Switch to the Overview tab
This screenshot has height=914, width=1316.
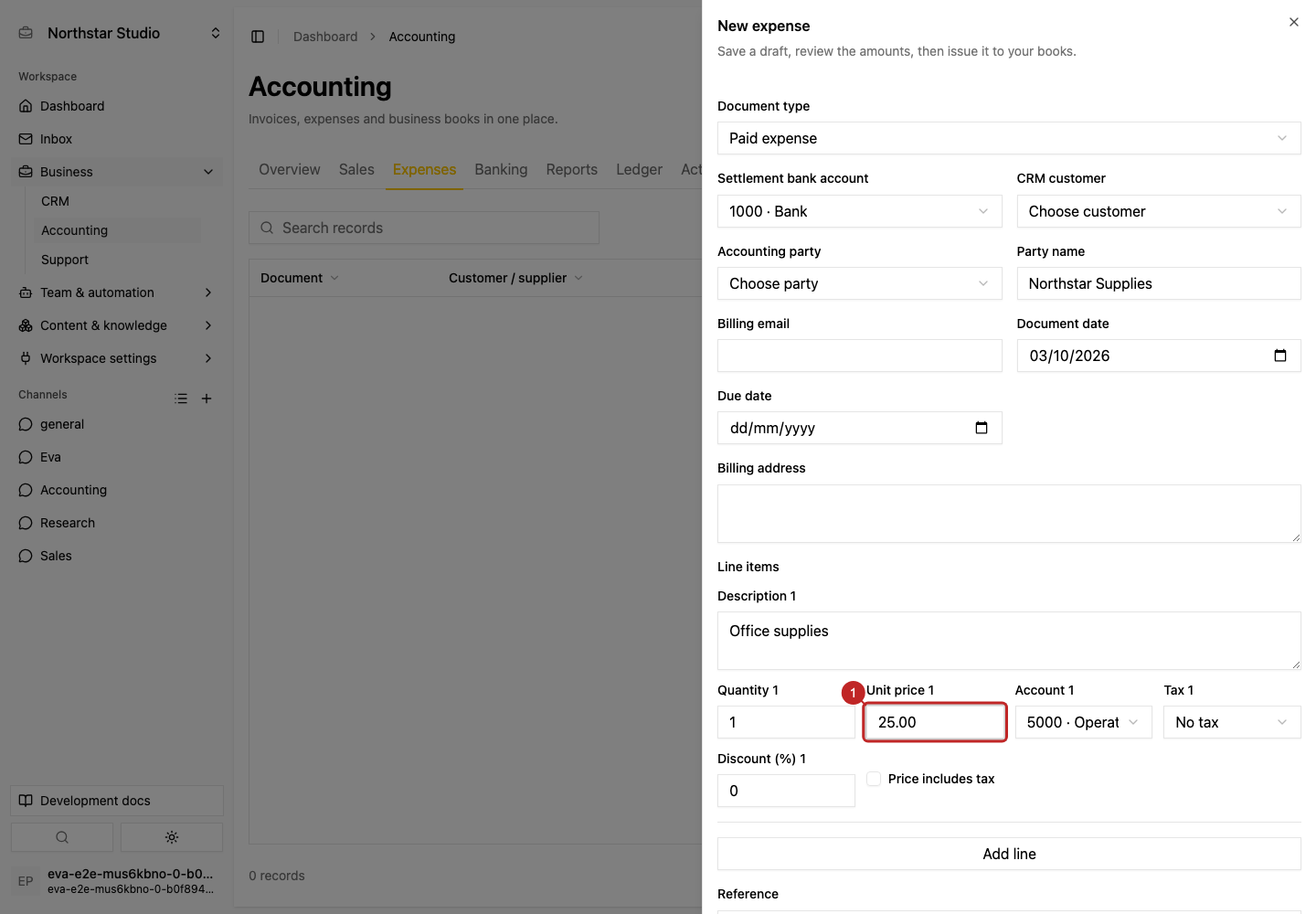290,170
